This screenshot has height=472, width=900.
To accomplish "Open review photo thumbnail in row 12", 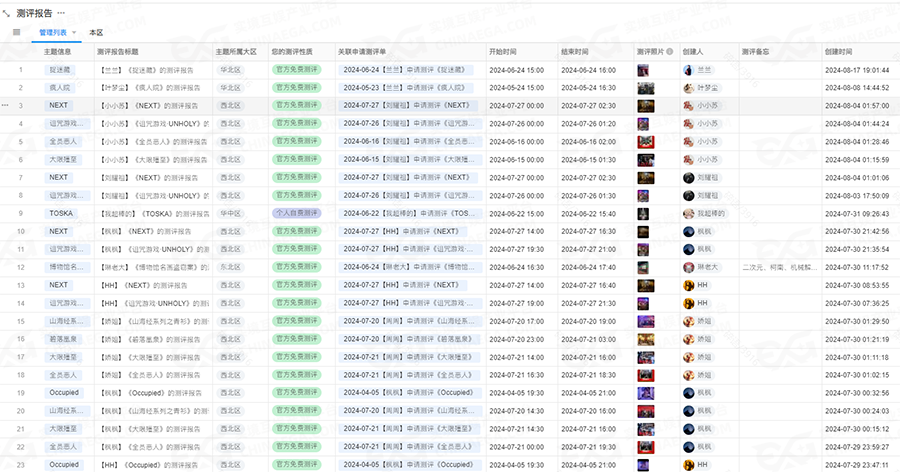I will pyautogui.click(x=644, y=267).
